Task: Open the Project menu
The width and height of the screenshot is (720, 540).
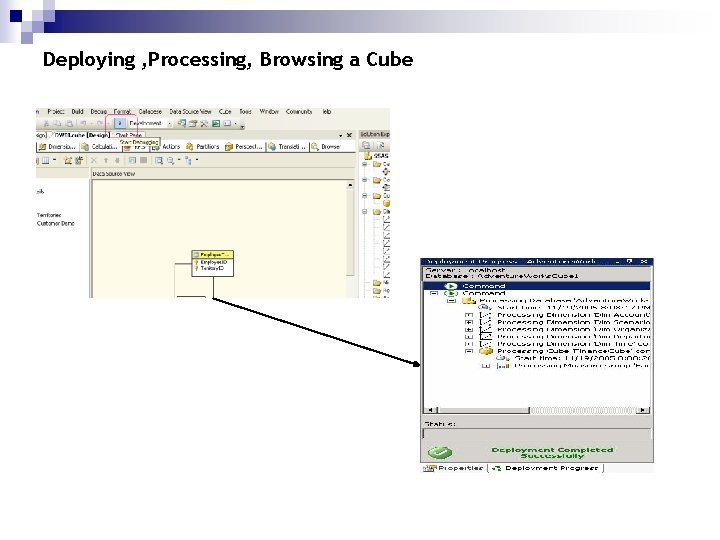Action: point(56,112)
